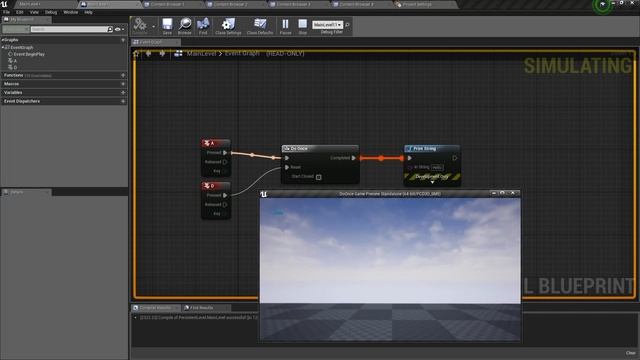Click the Do Once node header
Image resolution: width=640 pixels, height=360 pixels.
320,149
